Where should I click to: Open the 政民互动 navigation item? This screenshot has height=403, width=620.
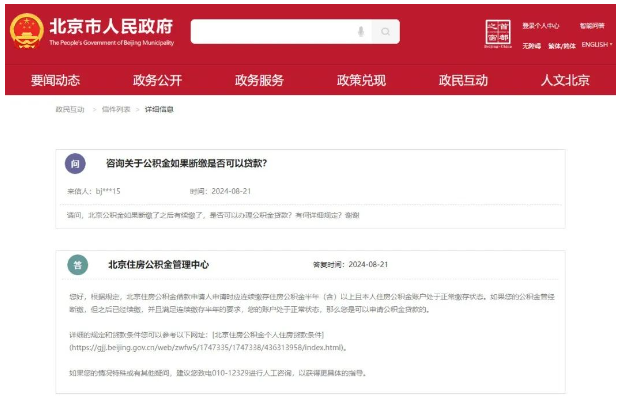[x=463, y=80]
